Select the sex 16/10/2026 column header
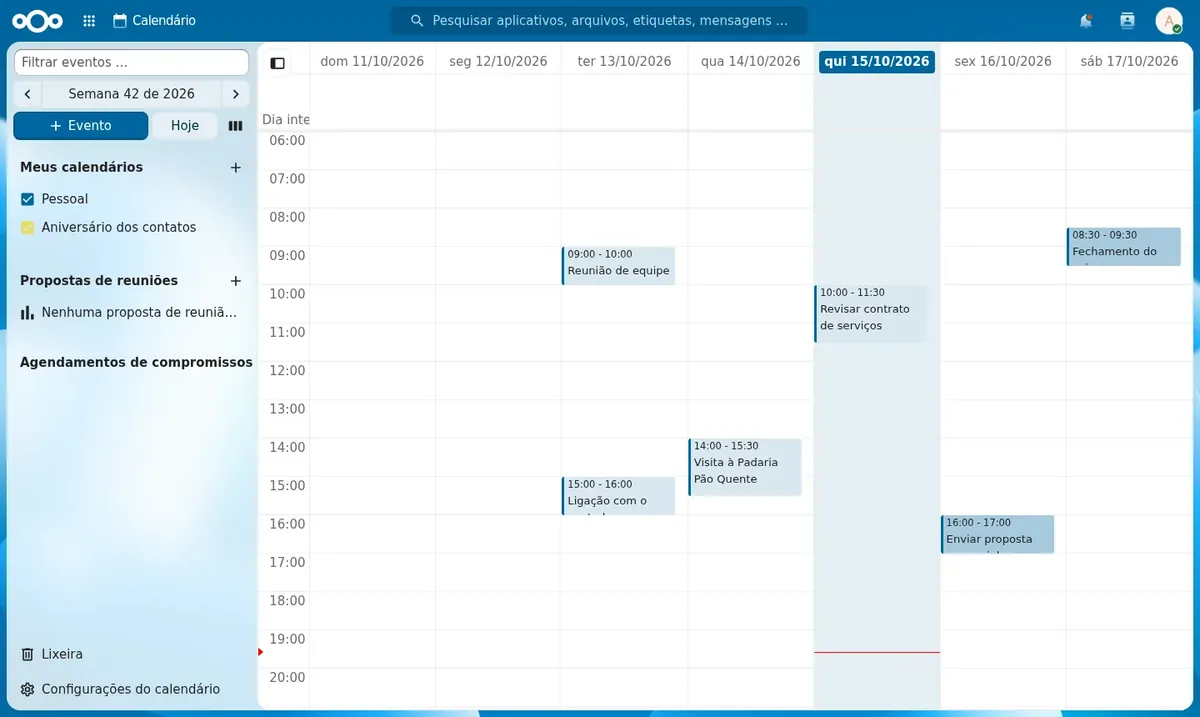Screen dimensions: 1200x717 point(1003,61)
